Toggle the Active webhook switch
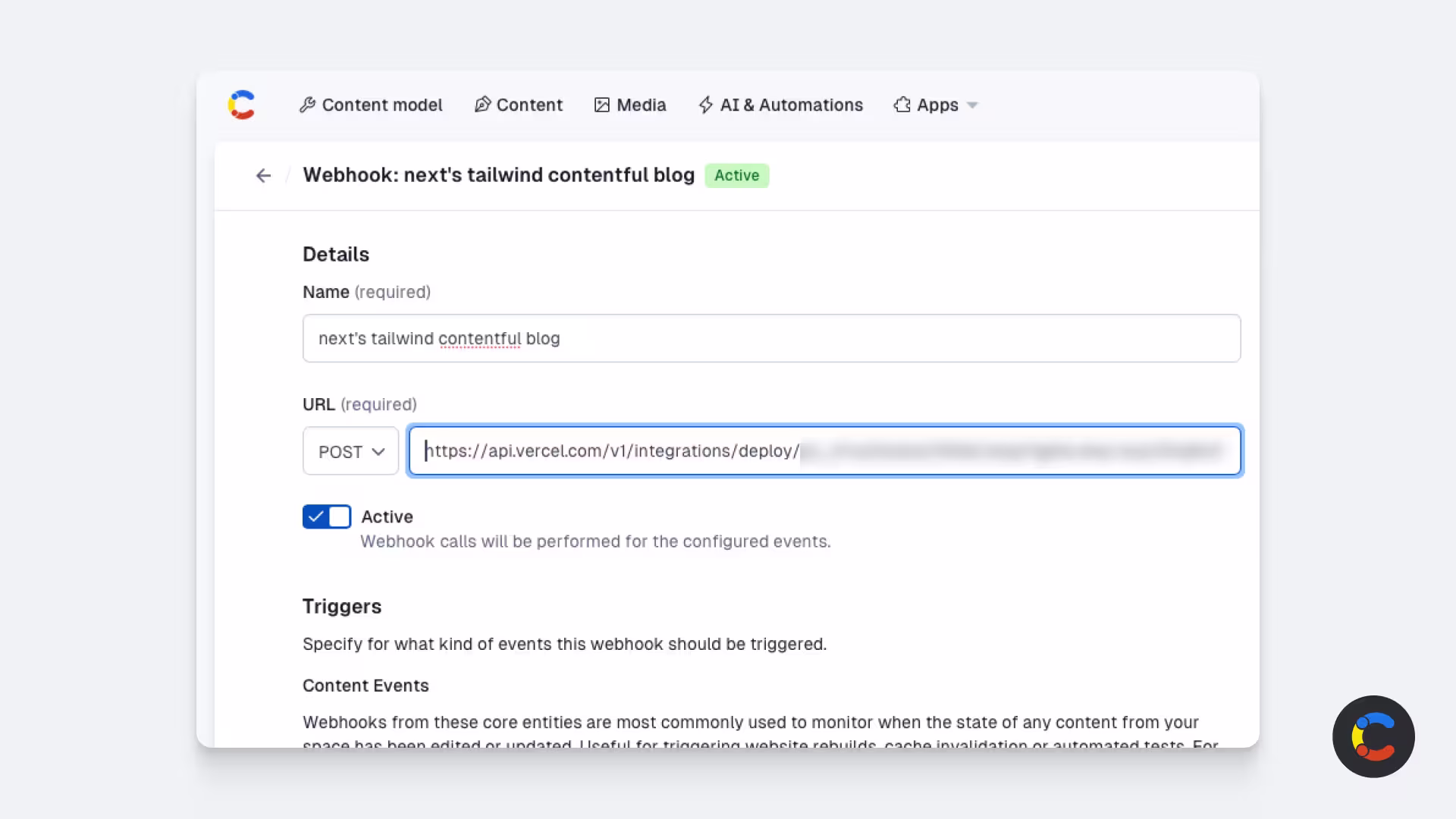Screen dimensions: 1456x819 (327, 516)
